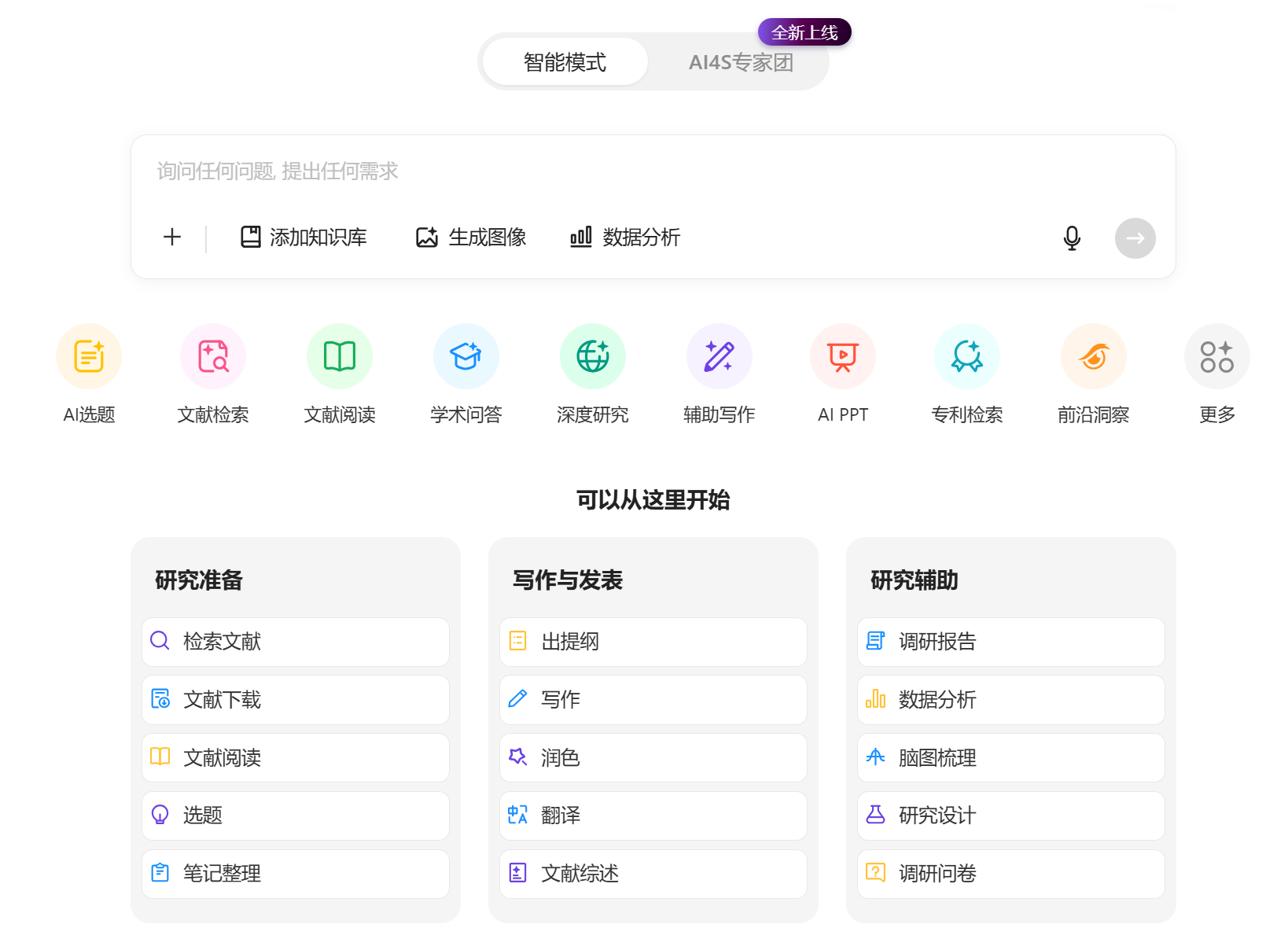This screenshot has width=1288, height=950.
Task: Select 调研报告 under 研究辅助
Action: (x=1011, y=642)
